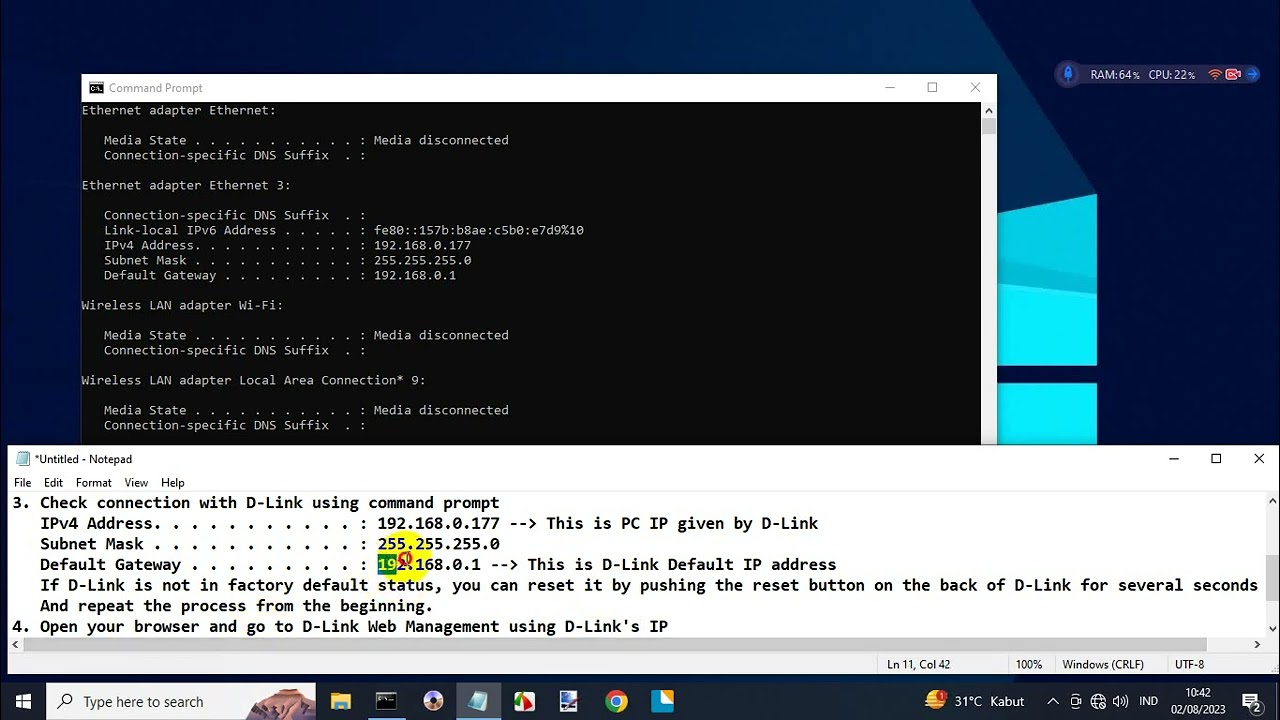
Task: Maximize the Command Prompt window
Action: point(932,88)
